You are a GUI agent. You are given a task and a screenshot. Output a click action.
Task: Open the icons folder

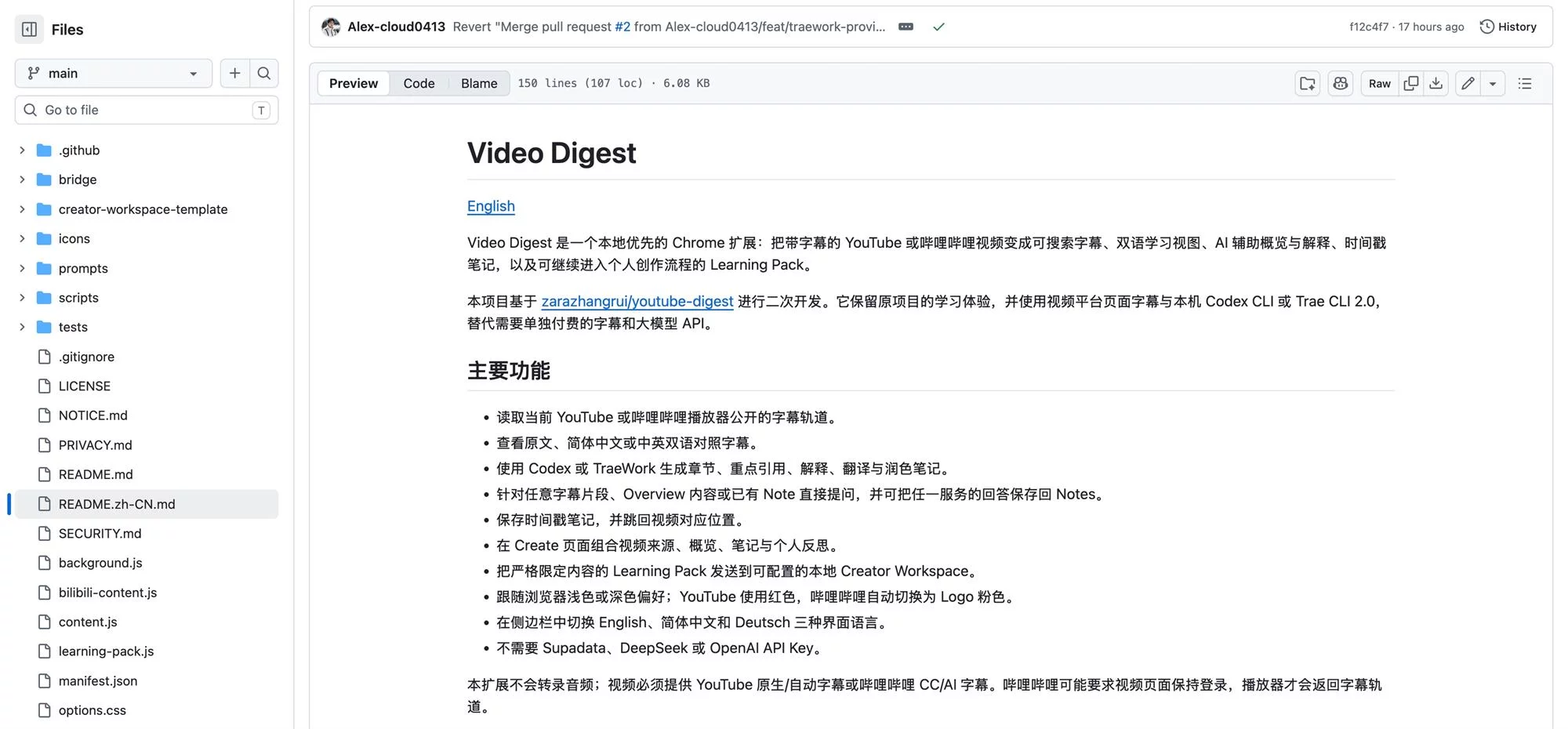pyautogui.click(x=74, y=238)
